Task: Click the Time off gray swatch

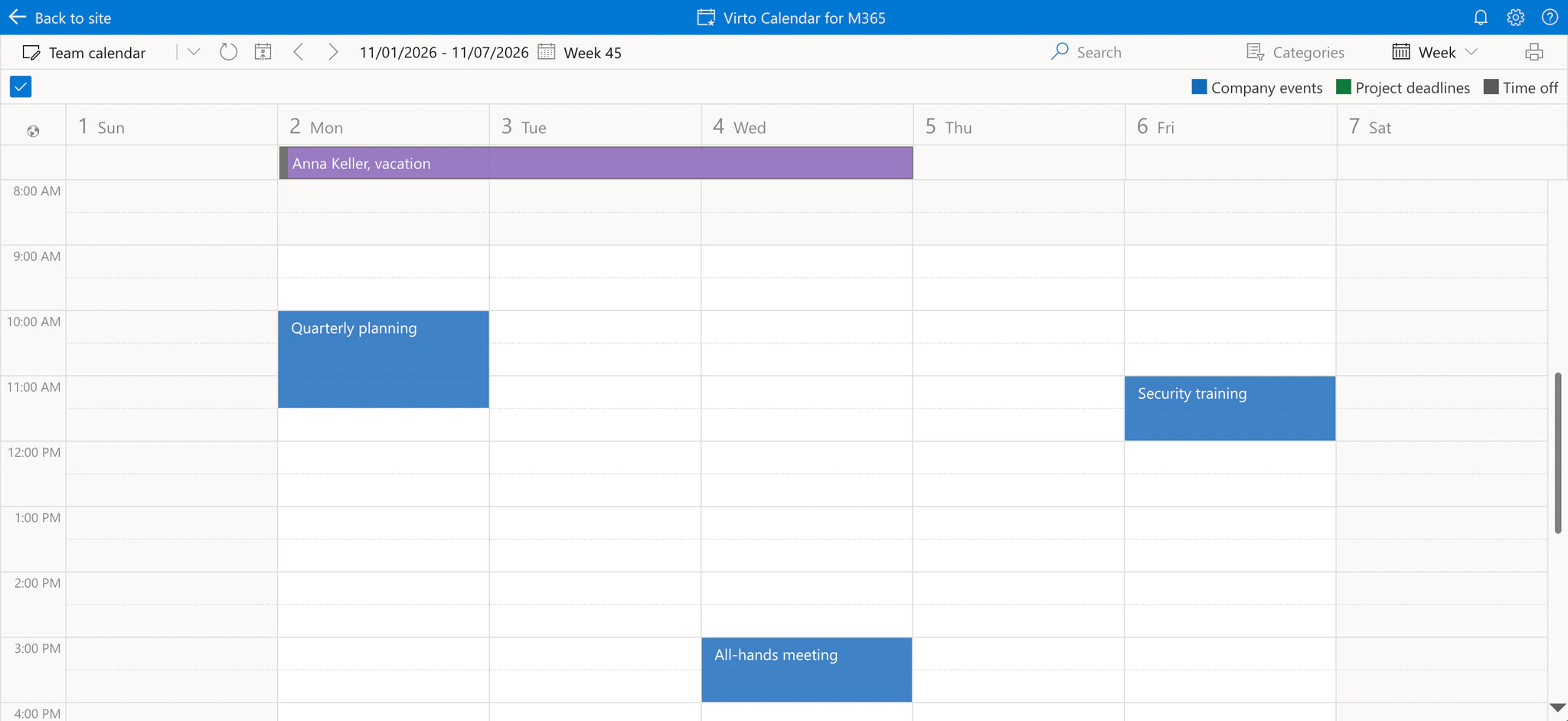Action: 1491,86
